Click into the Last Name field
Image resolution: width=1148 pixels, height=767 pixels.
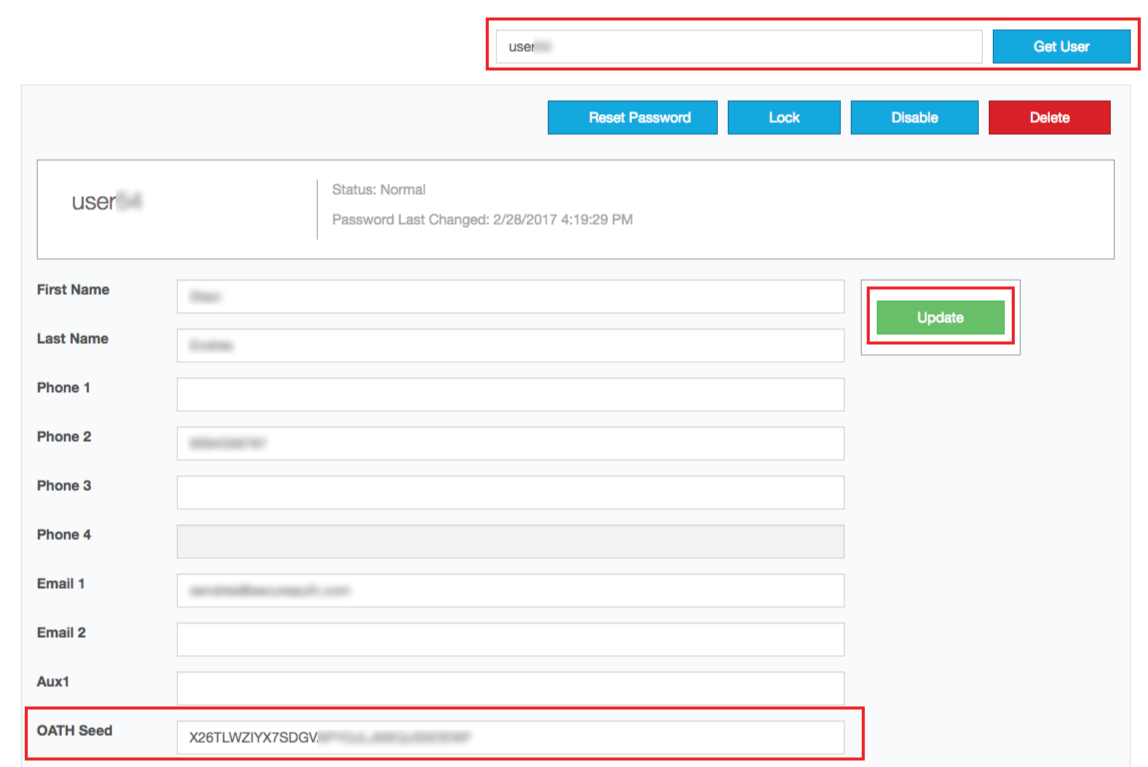pos(510,346)
